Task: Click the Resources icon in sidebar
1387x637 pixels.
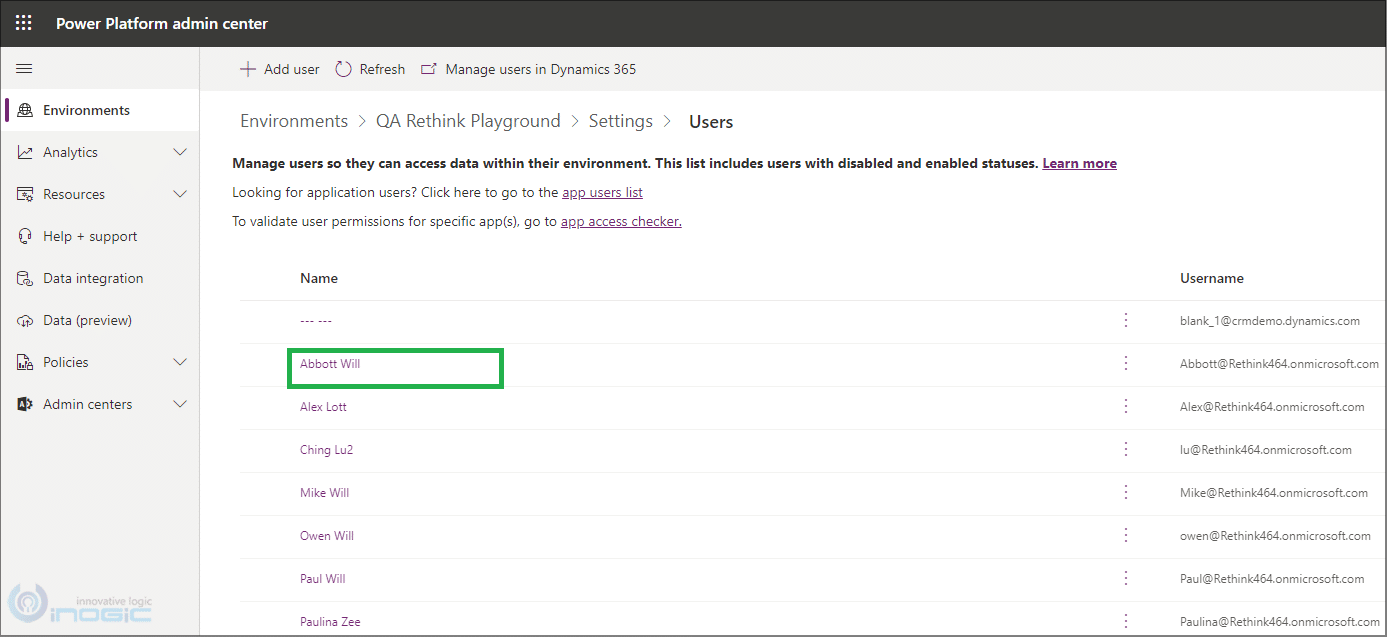Action: [x=25, y=195]
